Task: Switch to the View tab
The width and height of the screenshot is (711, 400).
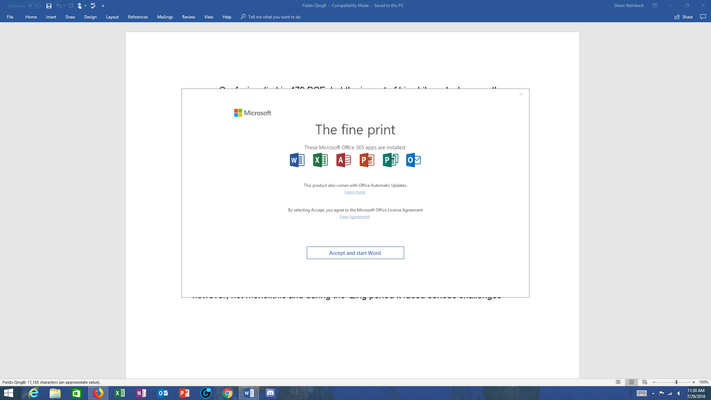Action: point(208,17)
